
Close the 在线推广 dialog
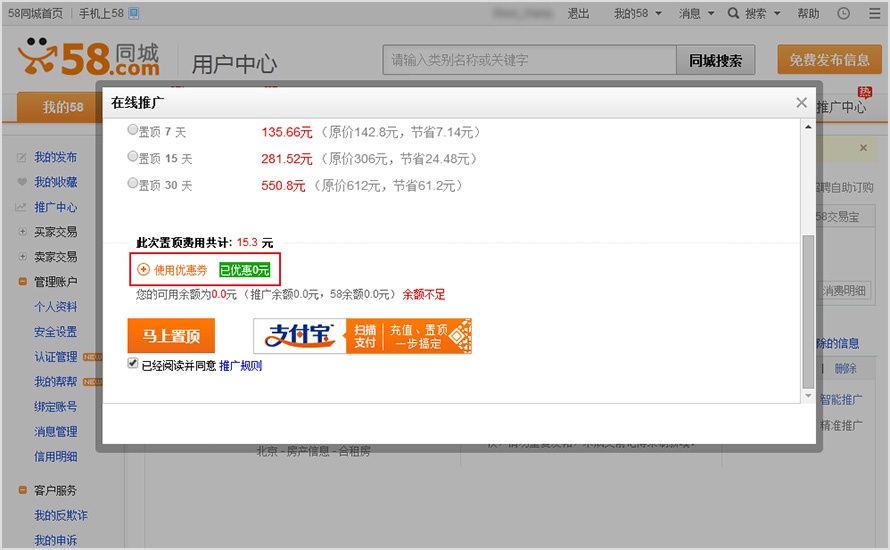point(801,103)
